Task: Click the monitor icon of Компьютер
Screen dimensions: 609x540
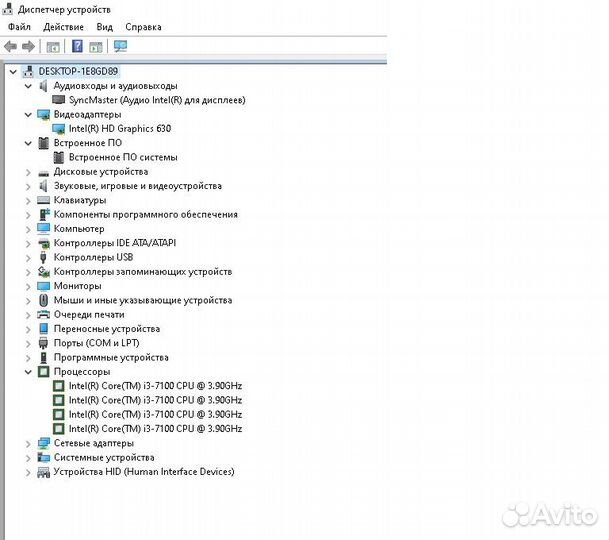Action: point(44,229)
